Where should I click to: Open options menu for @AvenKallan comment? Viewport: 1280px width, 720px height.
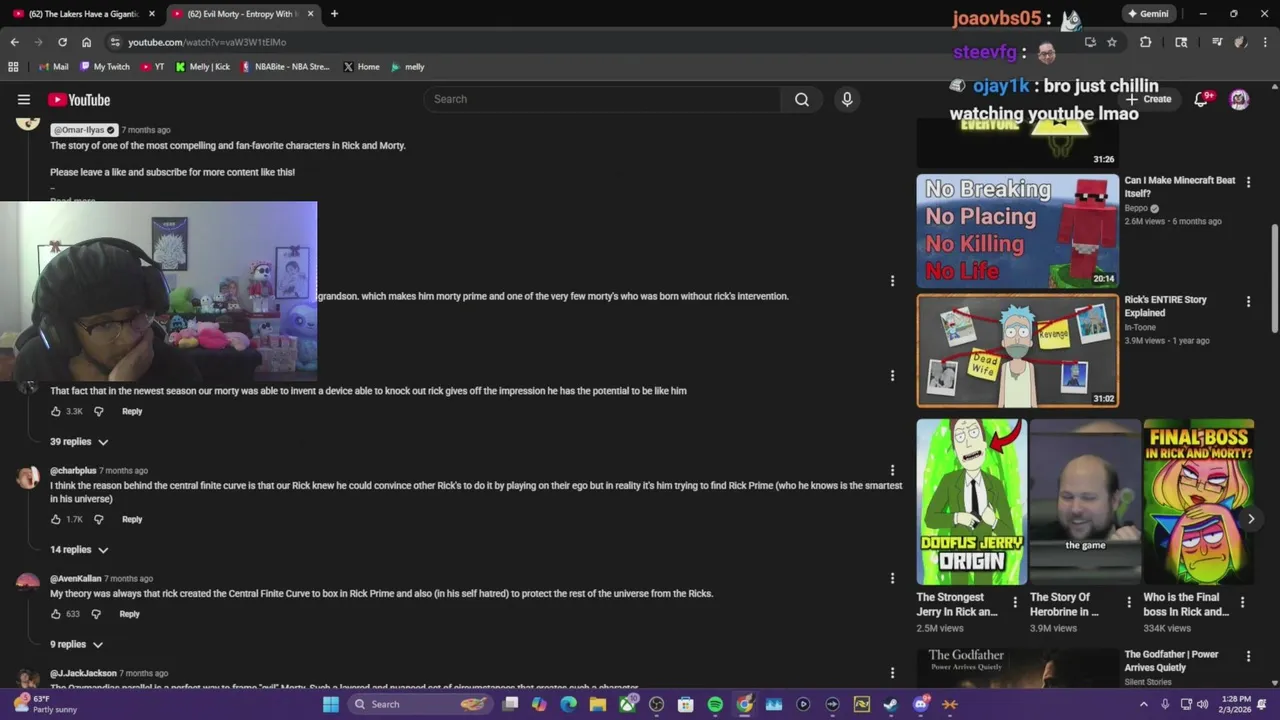pos(892,578)
